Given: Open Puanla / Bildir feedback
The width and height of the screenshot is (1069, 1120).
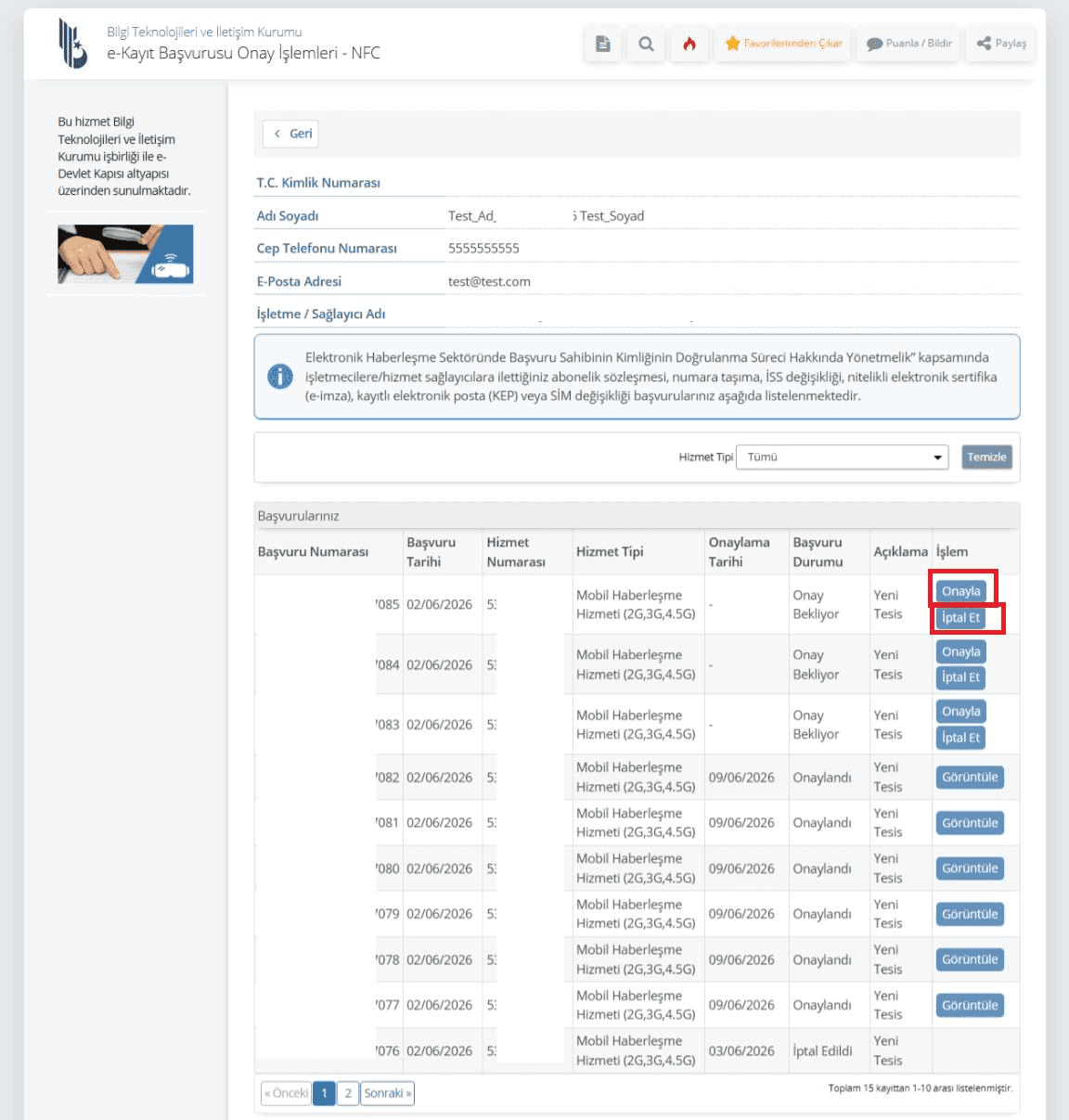Looking at the screenshot, I should click(909, 44).
